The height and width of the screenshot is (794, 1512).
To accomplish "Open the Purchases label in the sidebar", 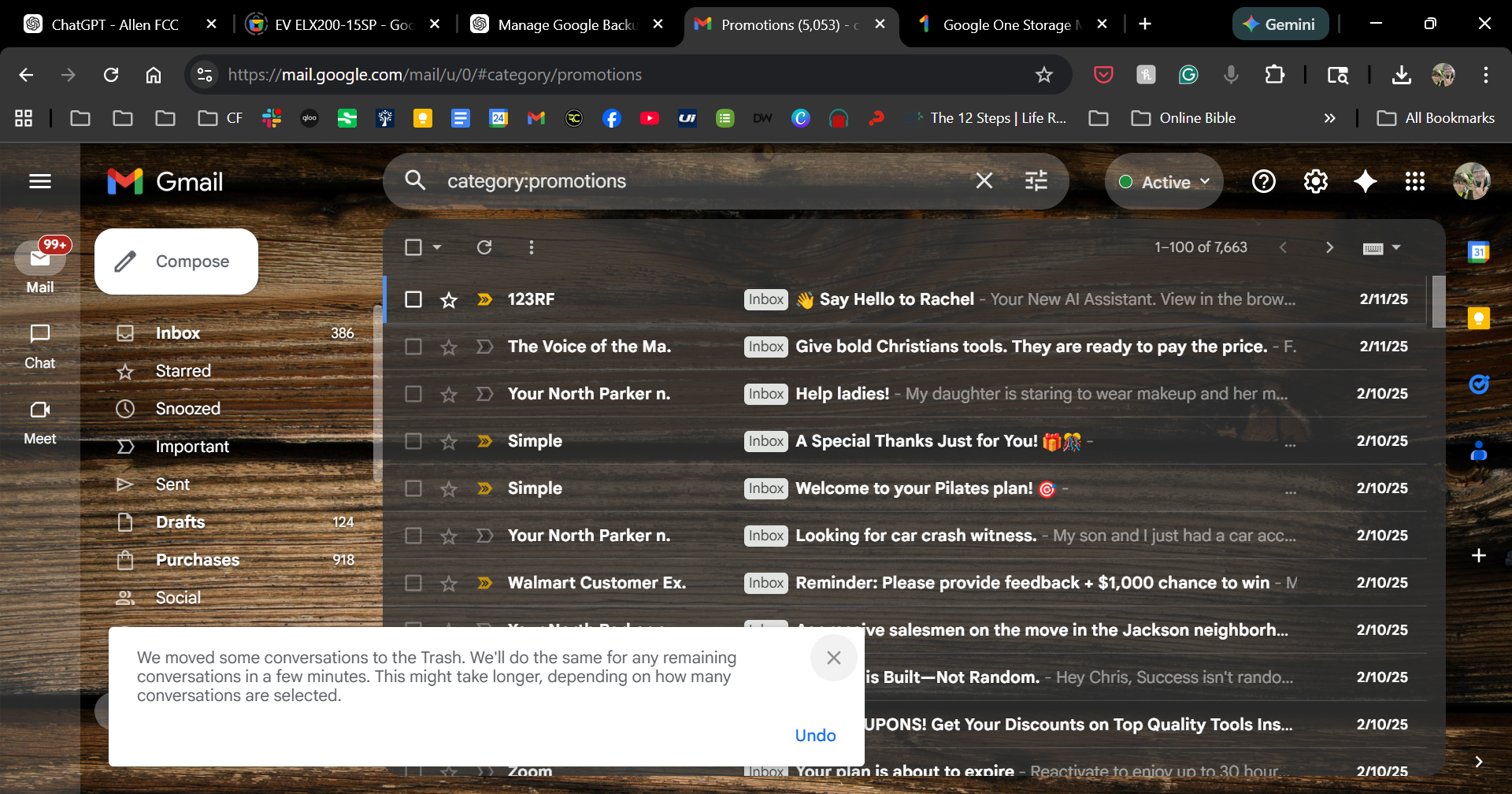I will point(197,560).
